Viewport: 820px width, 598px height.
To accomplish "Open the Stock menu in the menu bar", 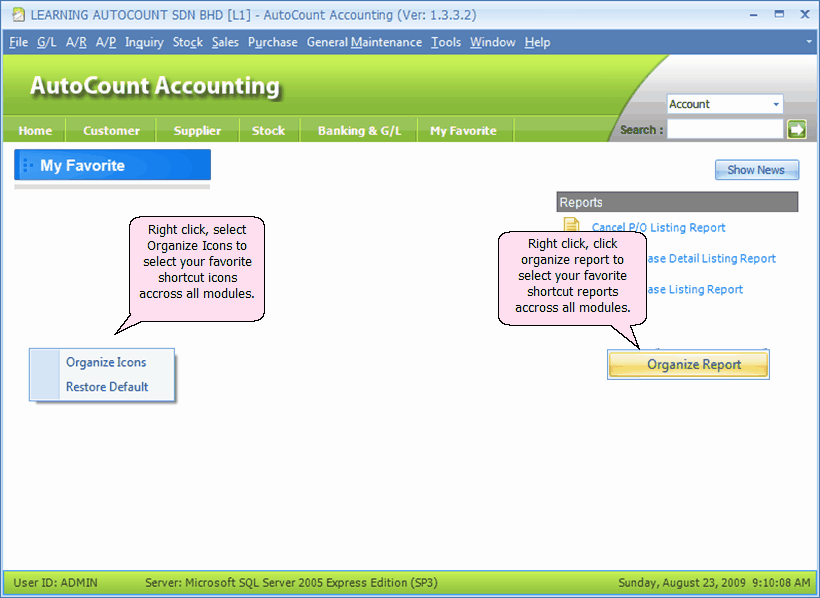I will pos(188,42).
